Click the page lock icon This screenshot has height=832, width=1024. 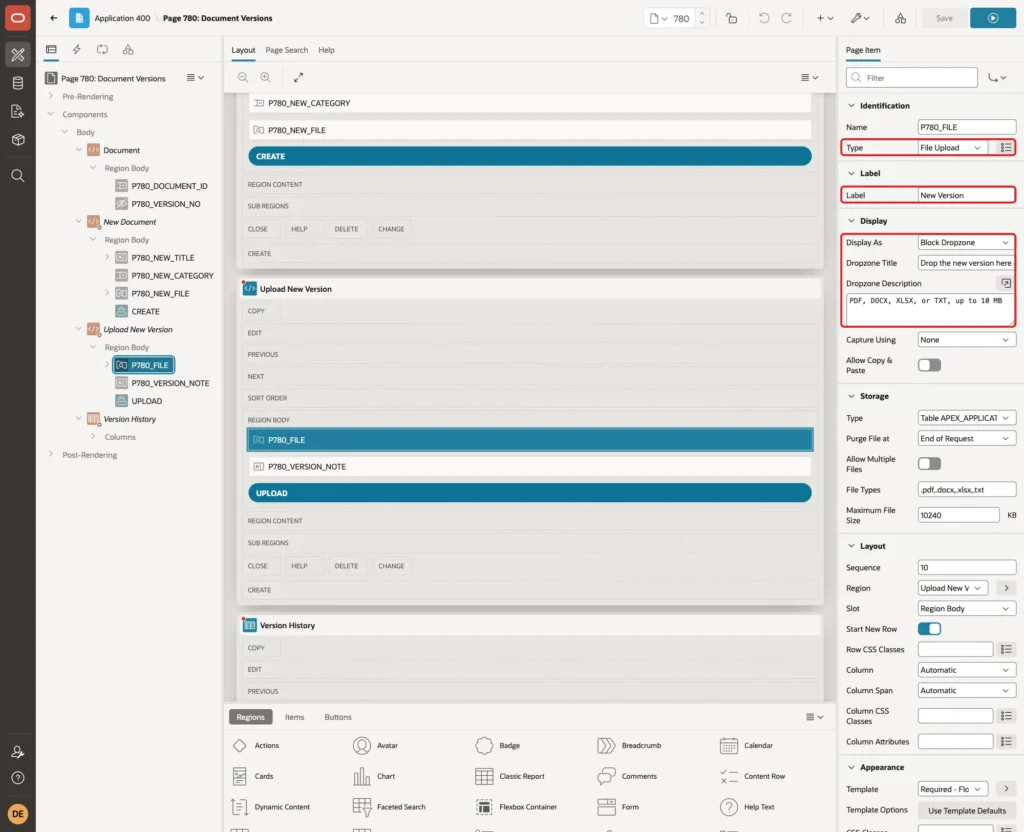(x=731, y=18)
